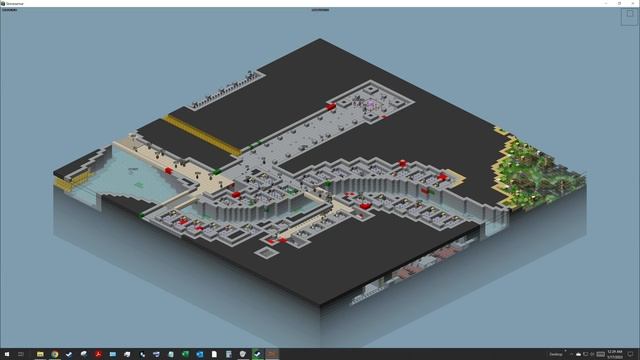Open the Desktop toolbar on taskbar

556,354
